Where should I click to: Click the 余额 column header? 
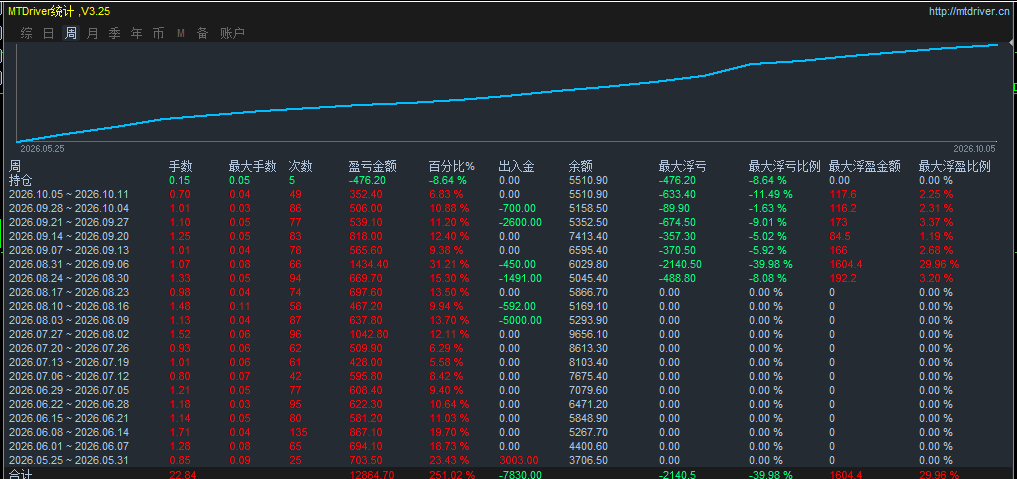pyautogui.click(x=580, y=167)
